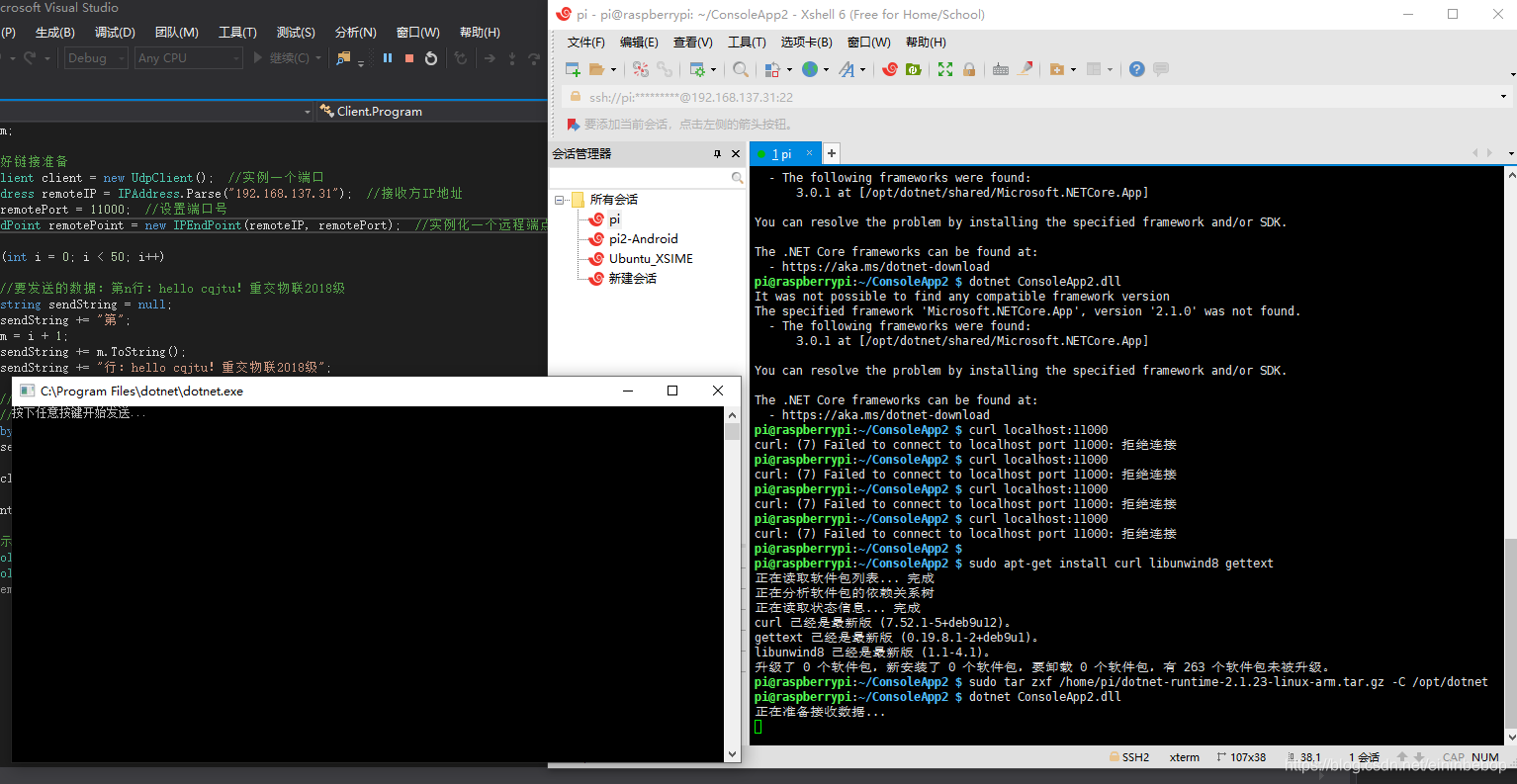This screenshot has height=784, width=1517.
Task: Select the pi session in the tree
Action: 614,219
